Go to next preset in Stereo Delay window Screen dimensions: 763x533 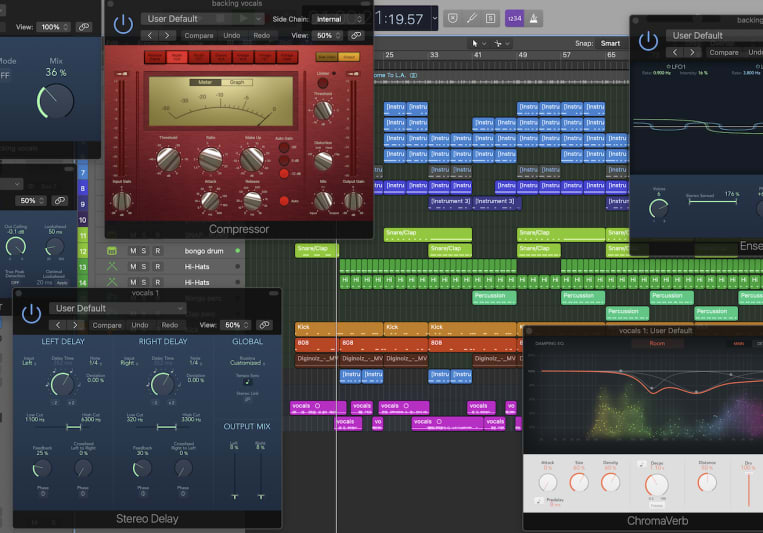[x=75, y=325]
